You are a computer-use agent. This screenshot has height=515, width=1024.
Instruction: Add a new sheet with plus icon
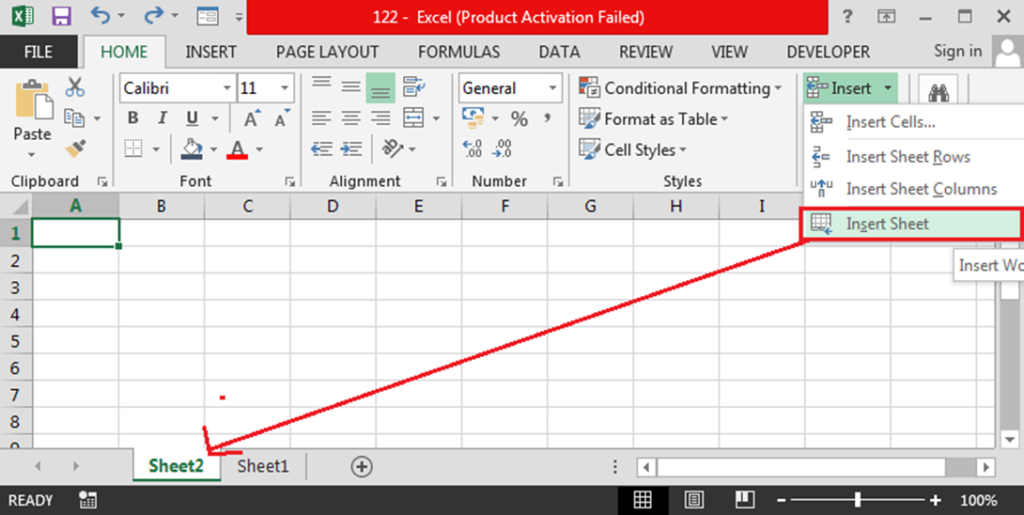click(x=362, y=466)
